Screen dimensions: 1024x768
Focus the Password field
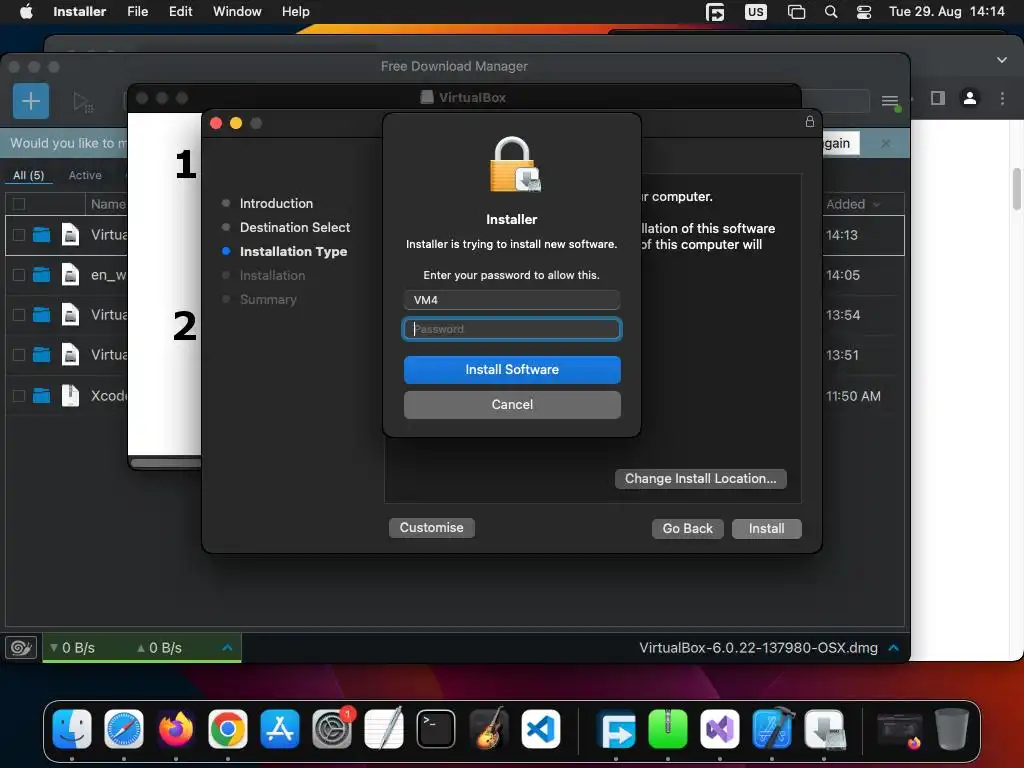512,329
